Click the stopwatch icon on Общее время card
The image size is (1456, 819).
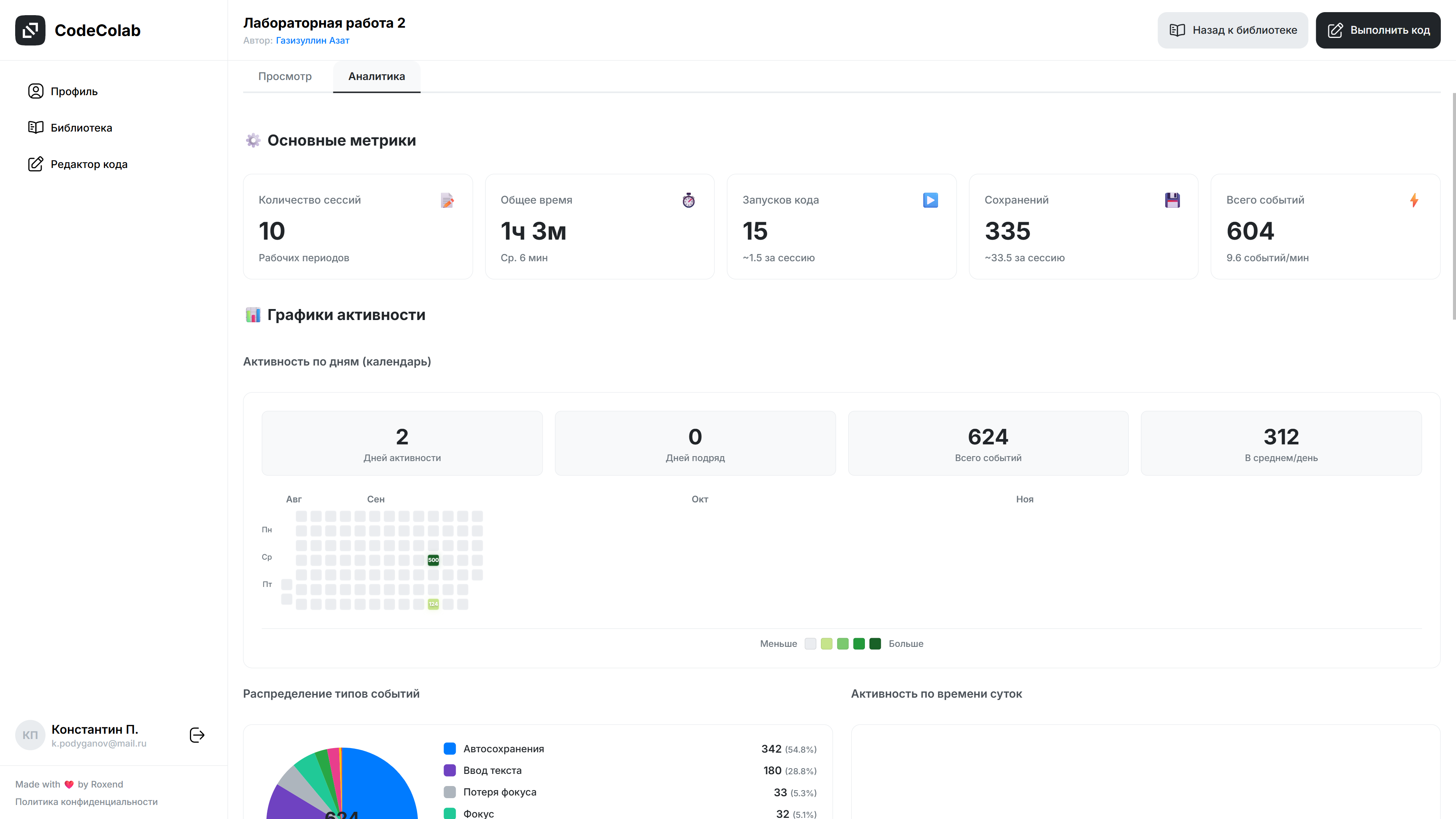(x=689, y=200)
